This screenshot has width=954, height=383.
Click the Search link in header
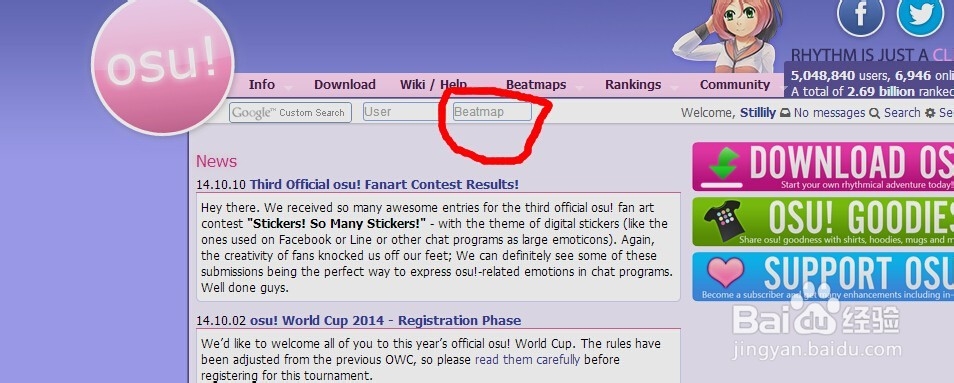pos(902,112)
